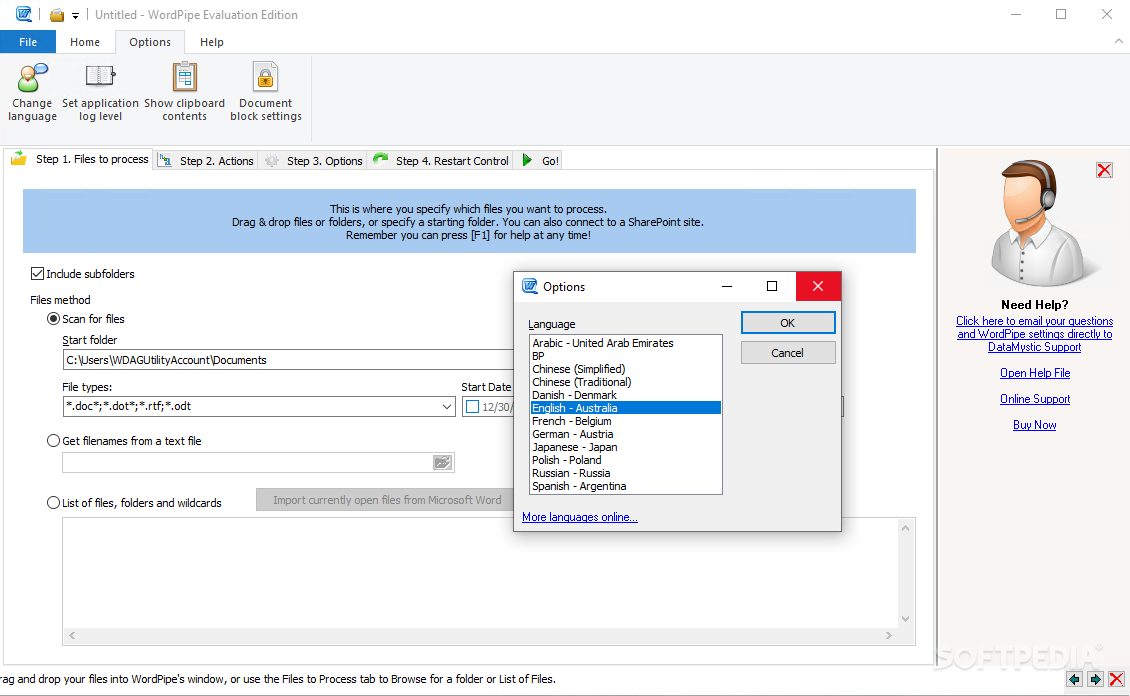This screenshot has height=696, width=1130.
Task: Click the Go! tab
Action: (x=540, y=161)
